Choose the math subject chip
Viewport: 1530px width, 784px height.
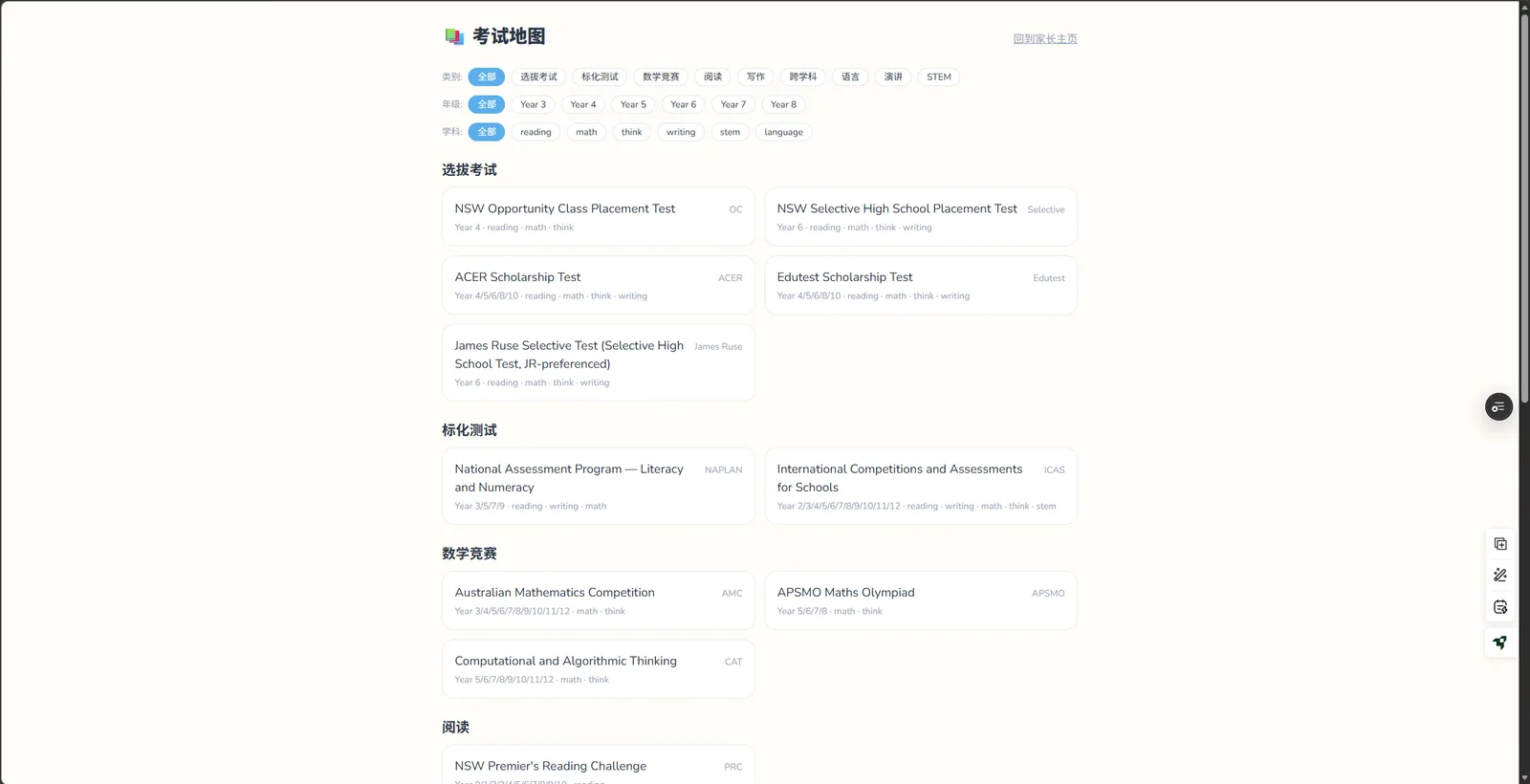pos(586,133)
